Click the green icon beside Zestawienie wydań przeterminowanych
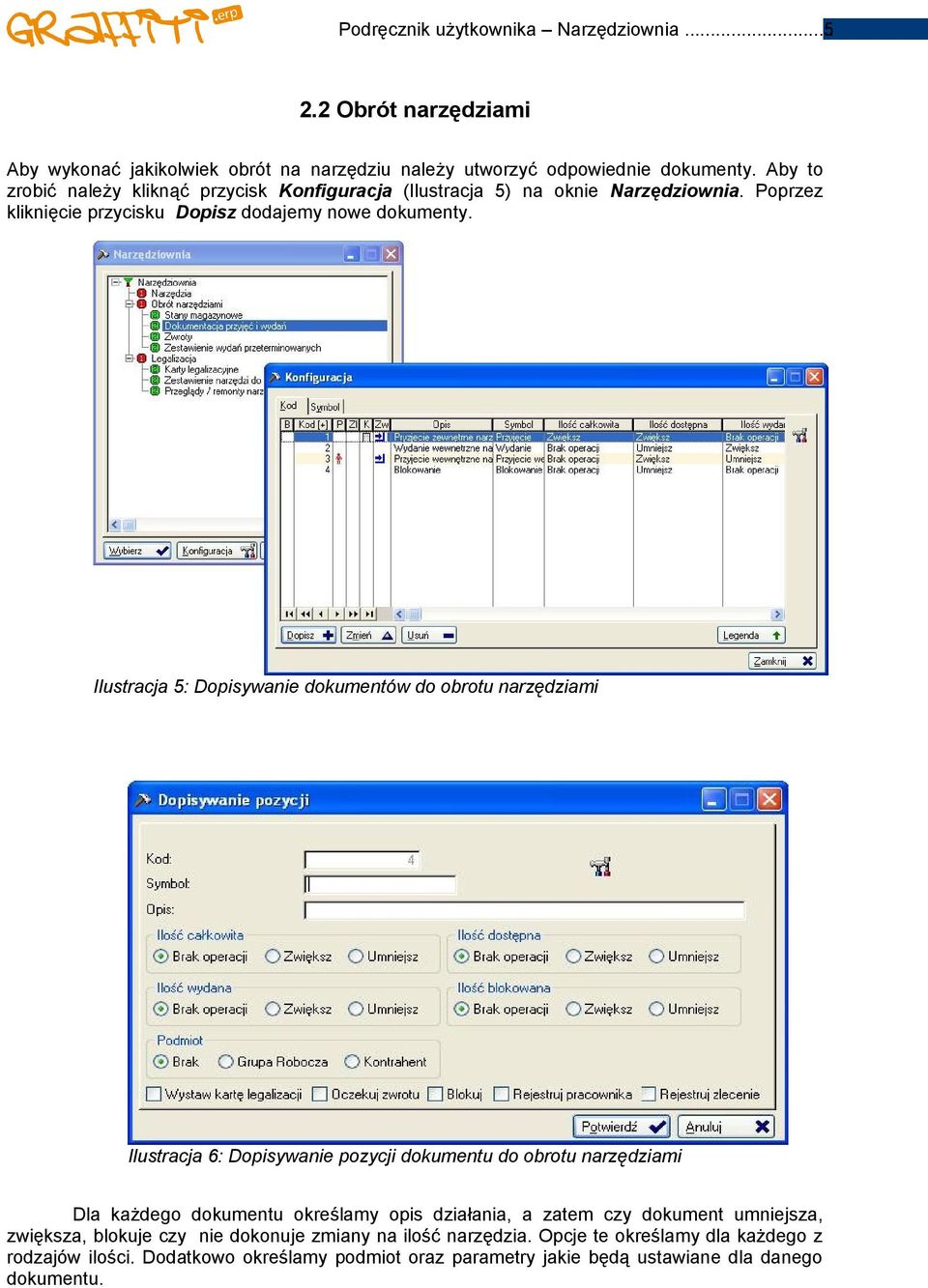This screenshot has width=928, height=1288. coord(155,348)
